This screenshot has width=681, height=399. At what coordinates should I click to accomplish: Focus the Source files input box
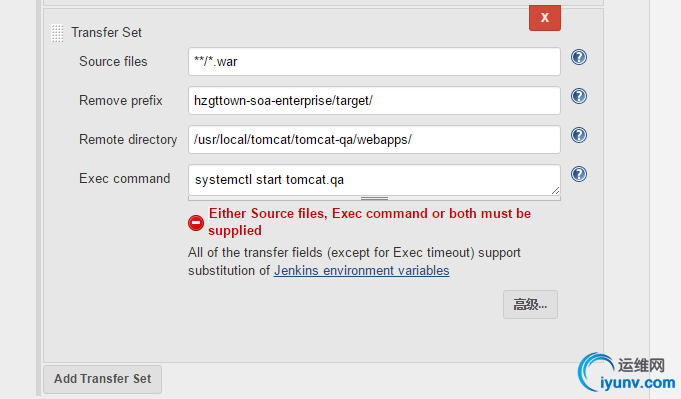pyautogui.click(x=374, y=62)
